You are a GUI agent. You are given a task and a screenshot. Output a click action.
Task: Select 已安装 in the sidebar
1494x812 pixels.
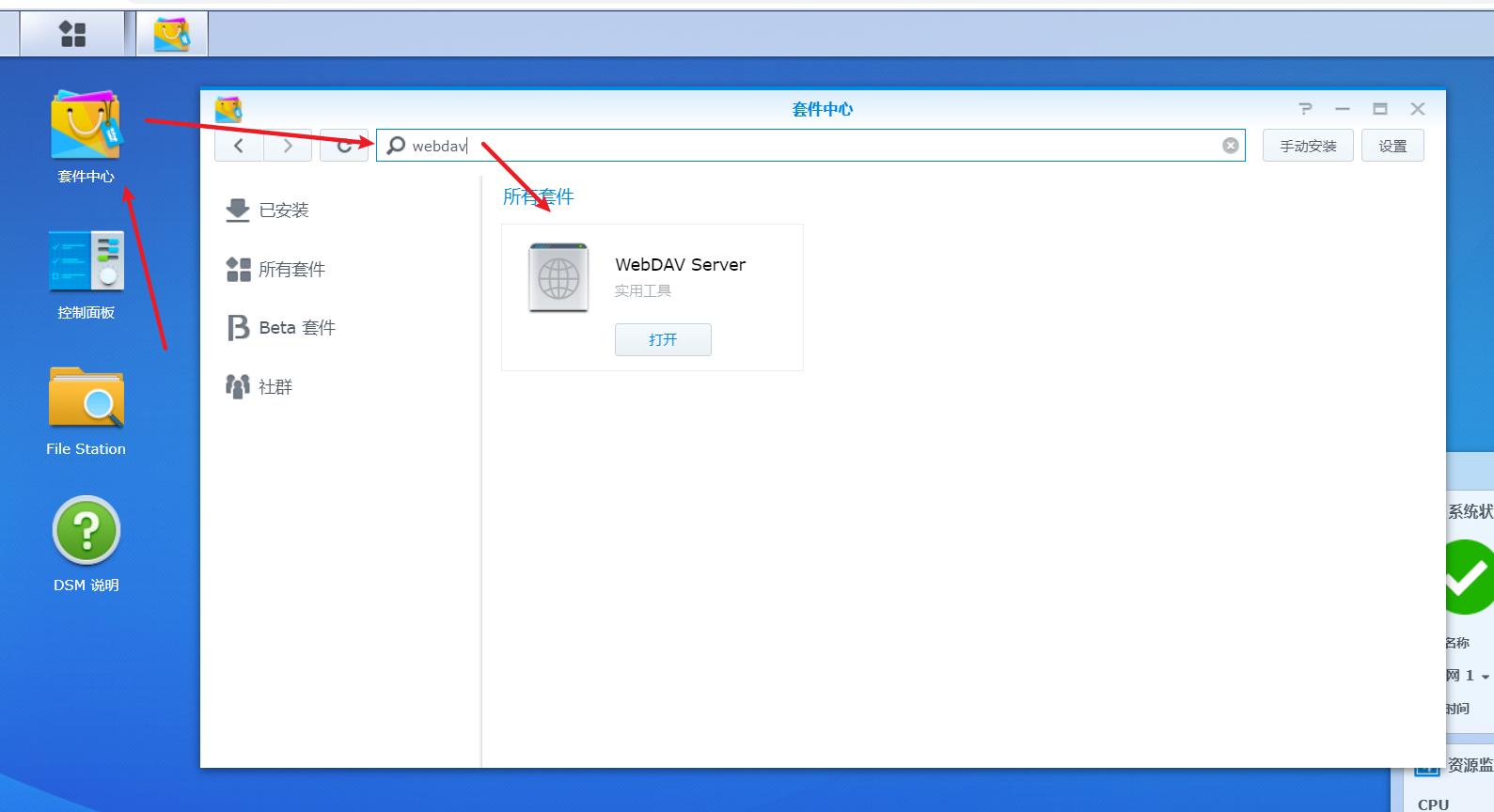283,211
